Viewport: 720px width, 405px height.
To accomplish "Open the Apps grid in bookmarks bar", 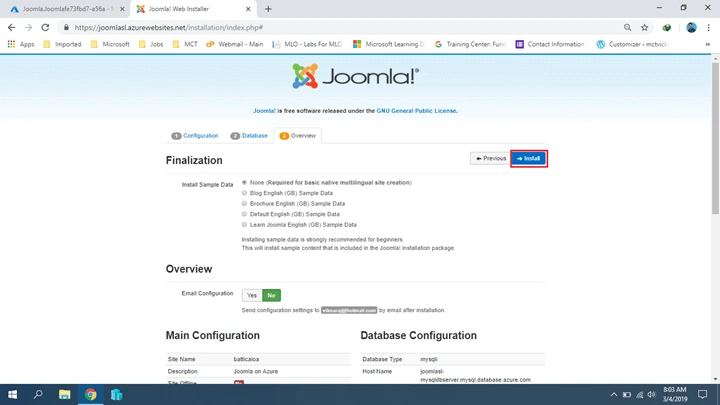I will coord(21,44).
